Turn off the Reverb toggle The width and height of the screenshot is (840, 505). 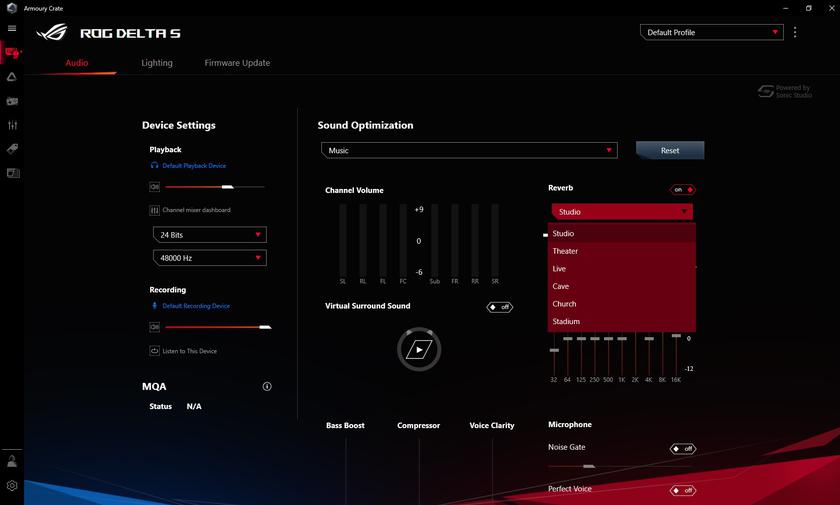[682, 189]
